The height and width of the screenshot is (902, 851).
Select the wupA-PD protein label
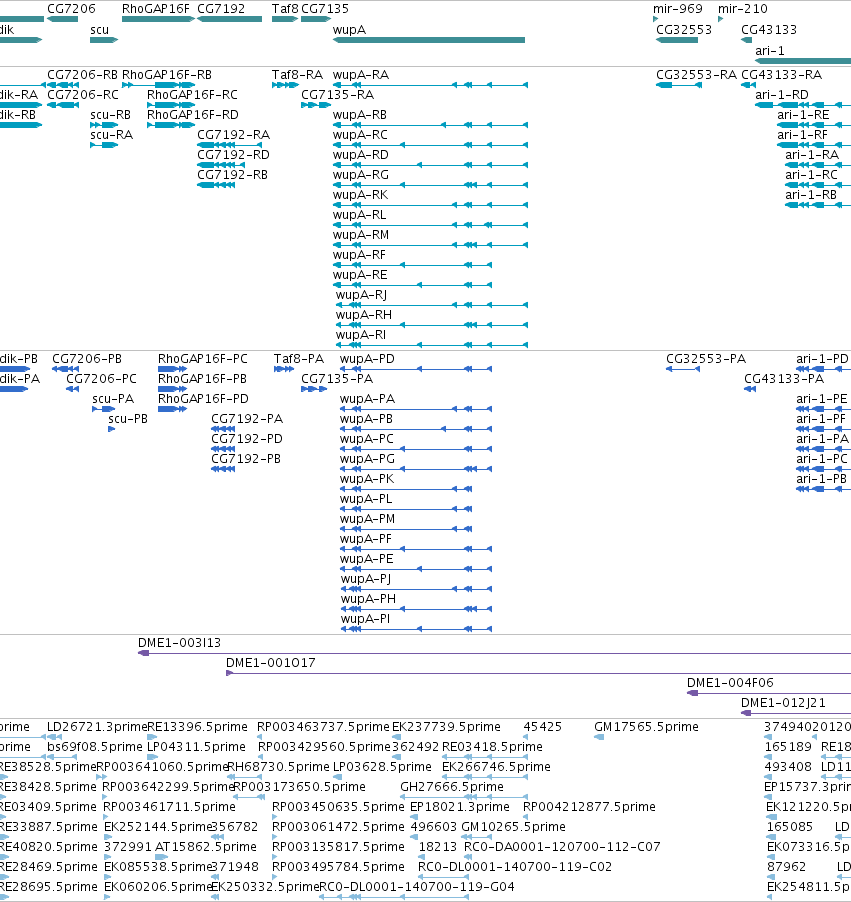click(367, 360)
